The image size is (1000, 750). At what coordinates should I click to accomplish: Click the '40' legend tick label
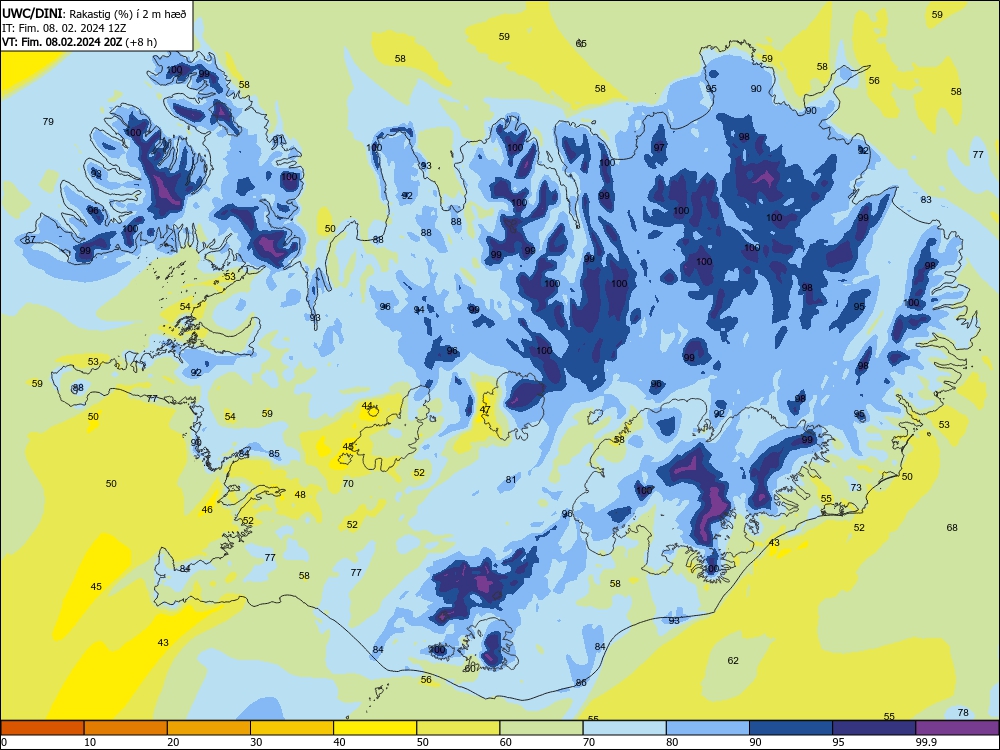pyautogui.click(x=339, y=742)
